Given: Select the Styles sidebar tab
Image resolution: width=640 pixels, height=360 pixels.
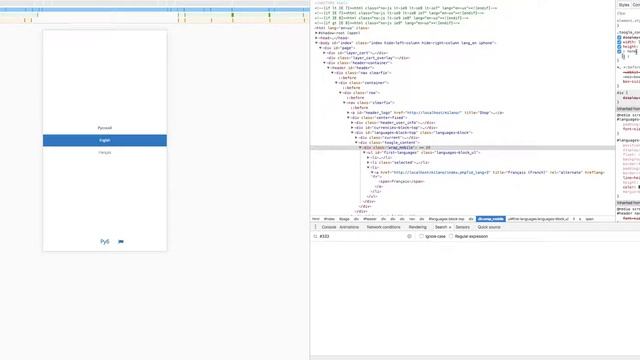Looking at the screenshot, I should coord(624,5).
